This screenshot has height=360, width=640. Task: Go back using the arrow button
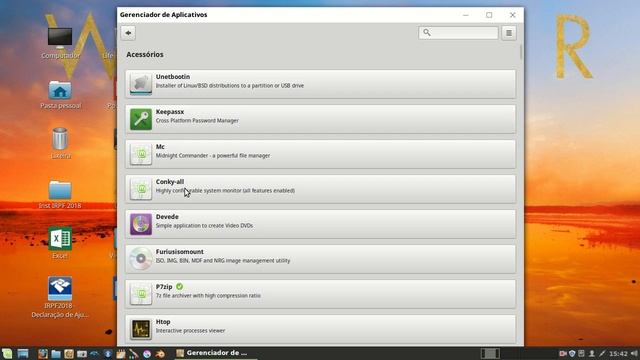pyautogui.click(x=128, y=33)
